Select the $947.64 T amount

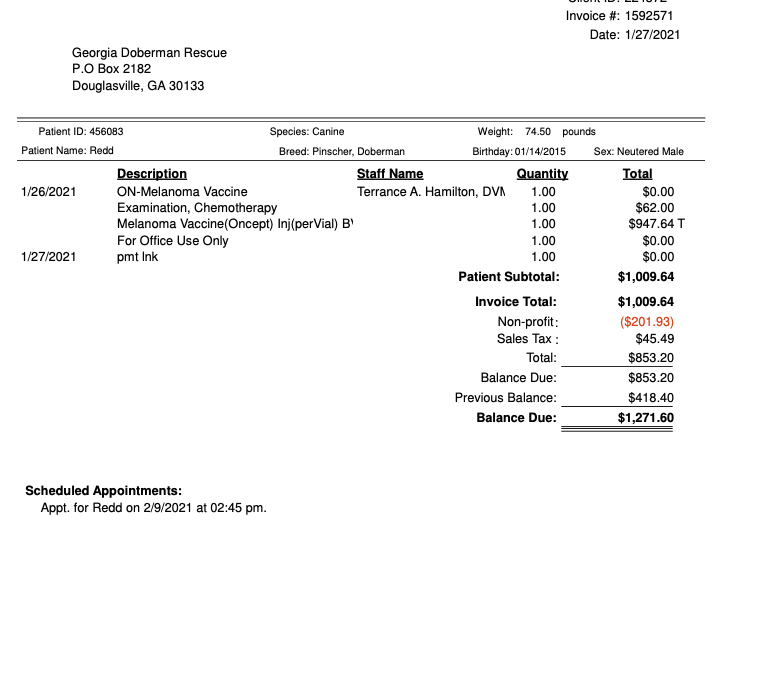click(x=656, y=224)
